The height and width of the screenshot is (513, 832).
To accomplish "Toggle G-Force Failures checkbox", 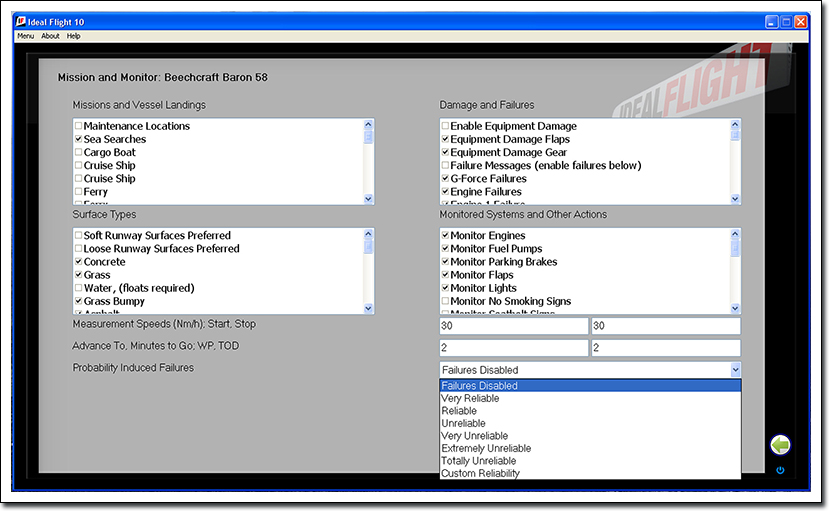I will pos(445,178).
